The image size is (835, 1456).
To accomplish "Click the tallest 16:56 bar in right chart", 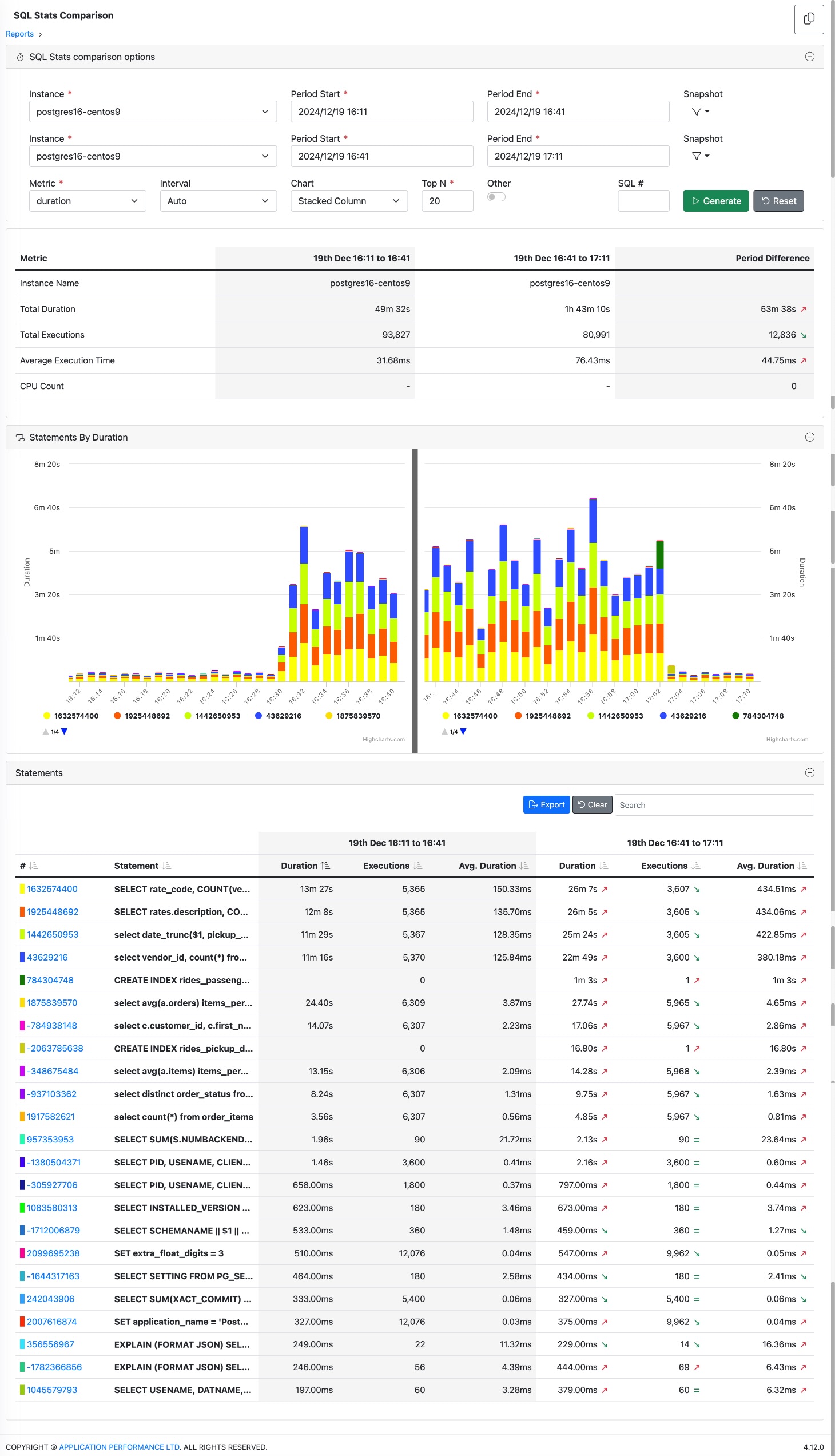I will coord(593,589).
